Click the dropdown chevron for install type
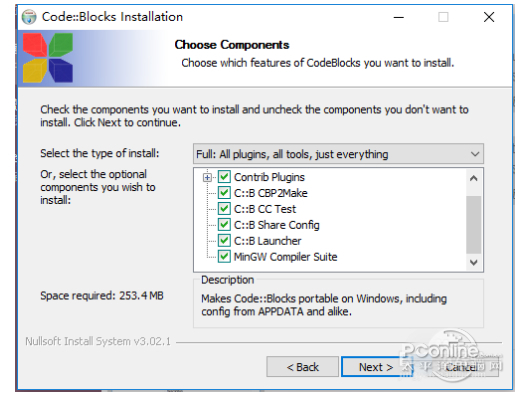The height and width of the screenshot is (402, 522). coord(475,154)
